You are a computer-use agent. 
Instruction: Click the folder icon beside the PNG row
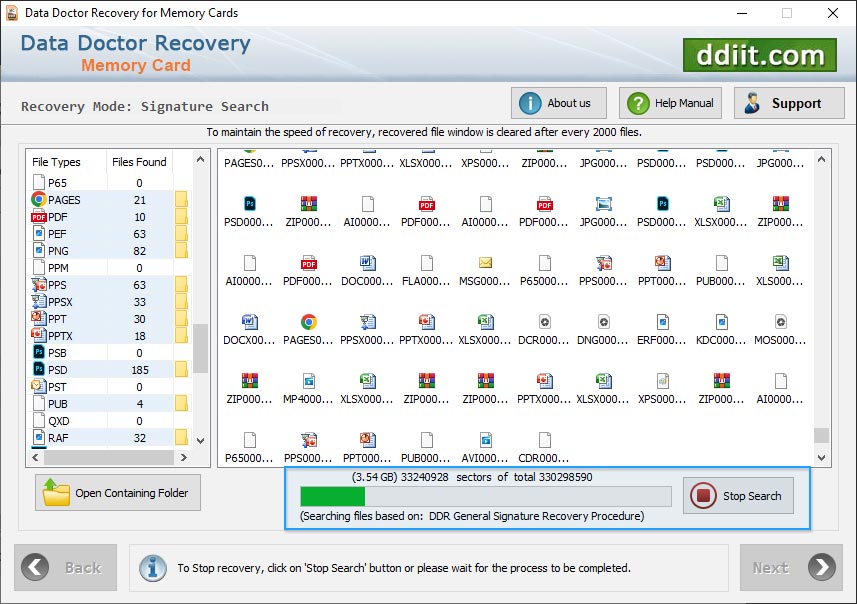pos(182,250)
